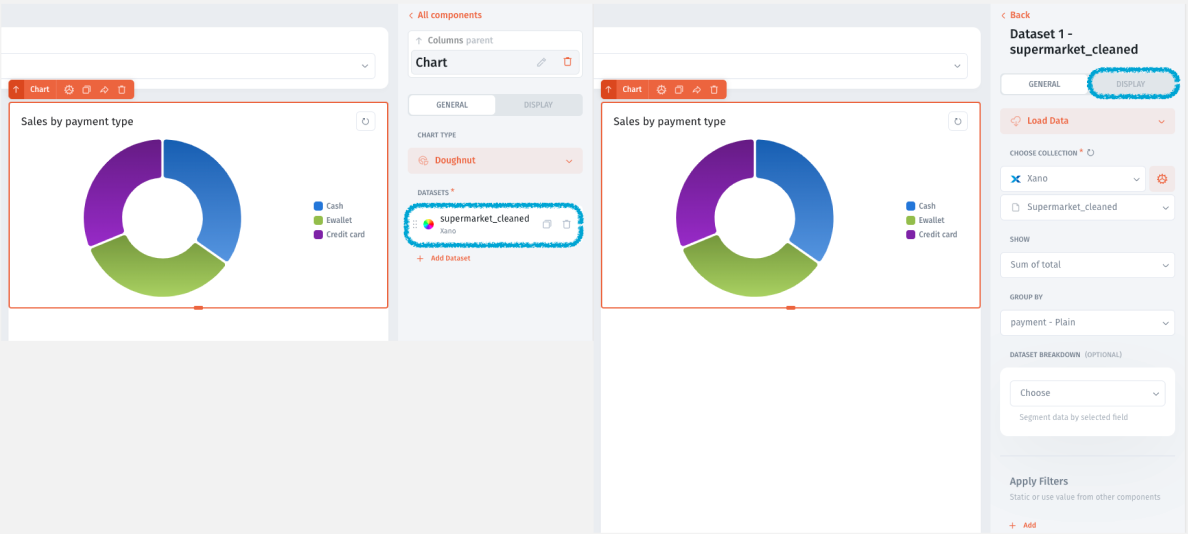The height and width of the screenshot is (534, 1188).
Task: Switch to Display tab in Dataset 1 panel
Action: [1131, 84]
